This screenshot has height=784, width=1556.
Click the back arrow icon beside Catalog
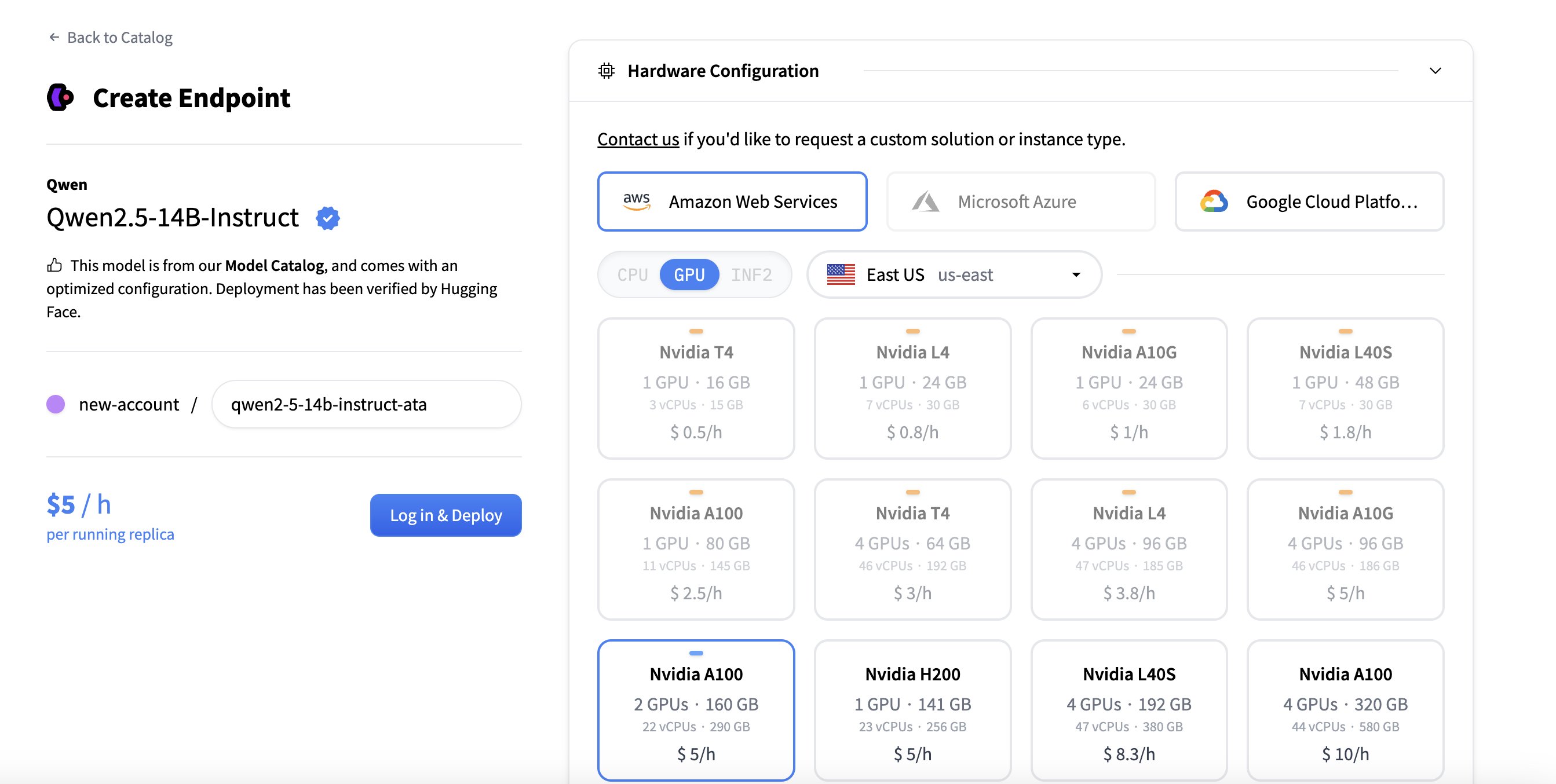(54, 38)
